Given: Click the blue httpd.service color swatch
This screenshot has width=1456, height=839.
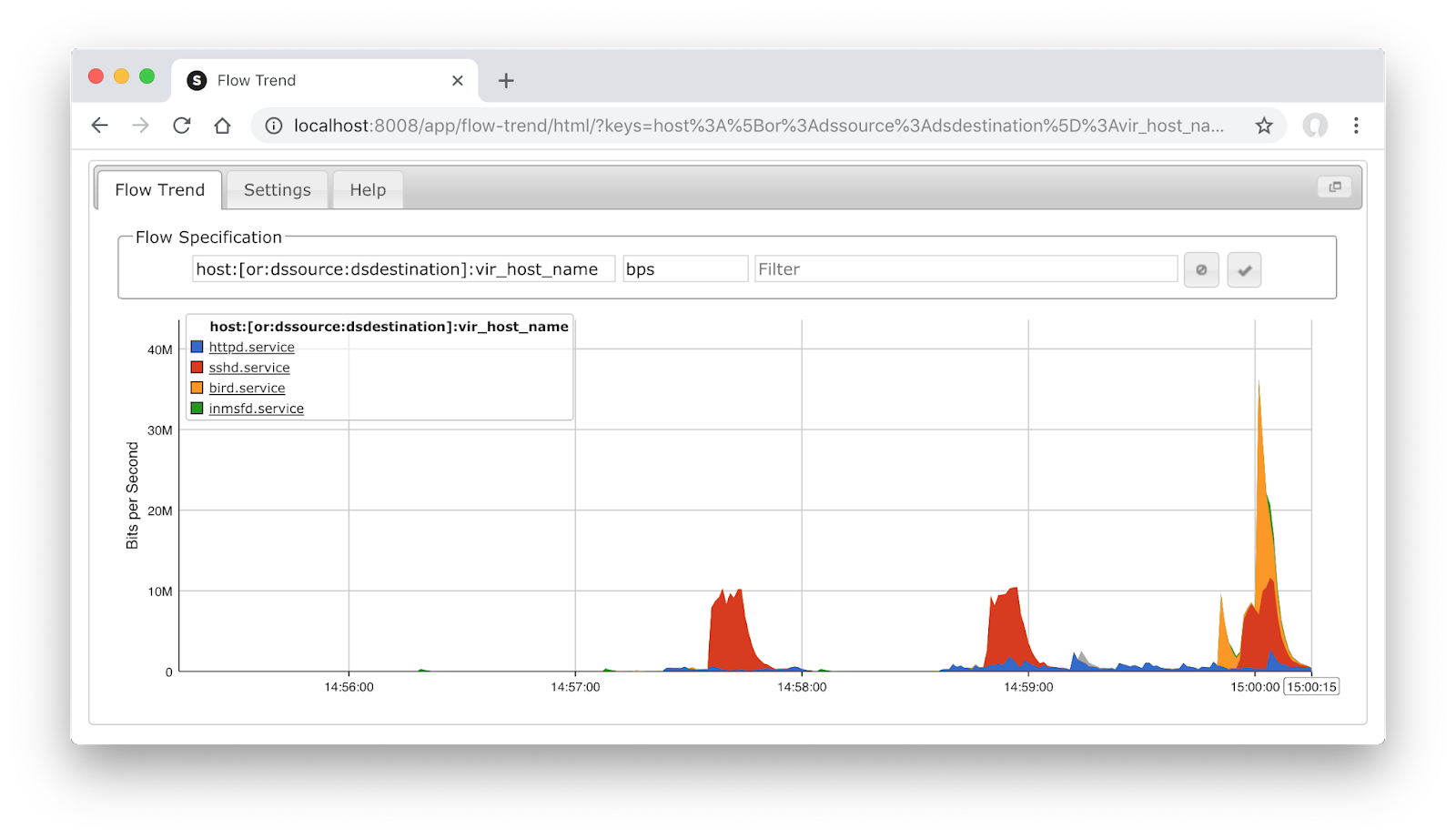Looking at the screenshot, I should (x=195, y=347).
